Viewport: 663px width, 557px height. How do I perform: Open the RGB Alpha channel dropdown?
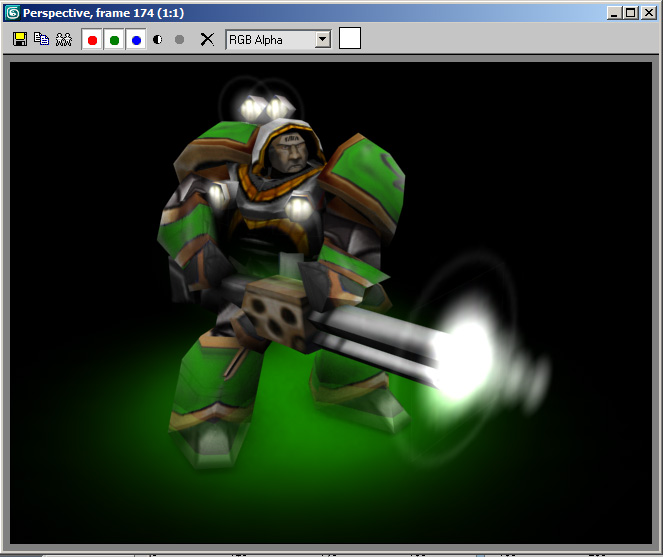pos(278,40)
